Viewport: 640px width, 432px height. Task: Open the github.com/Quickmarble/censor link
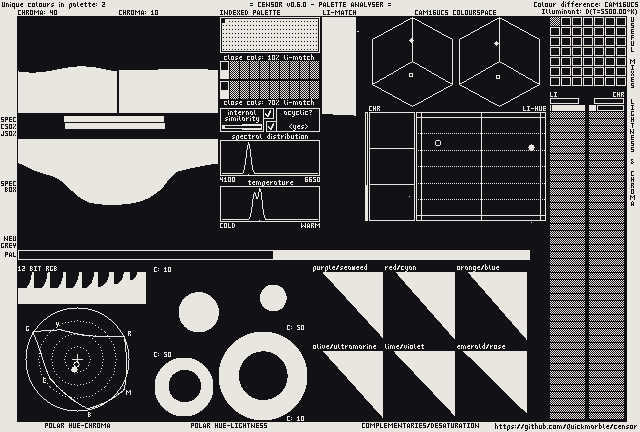pyautogui.click(x=565, y=426)
